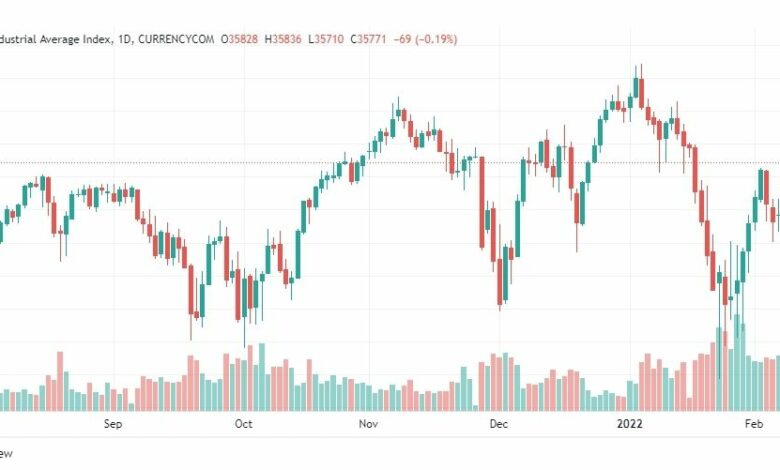Click the −69 (−0.19%) change value

click(x=425, y=39)
